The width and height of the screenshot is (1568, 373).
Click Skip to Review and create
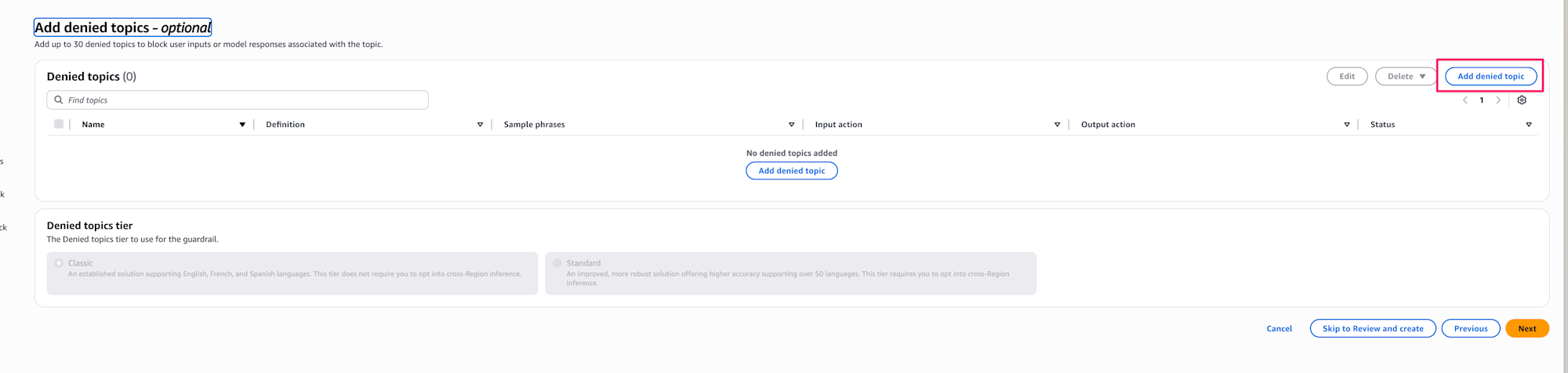click(x=1372, y=328)
